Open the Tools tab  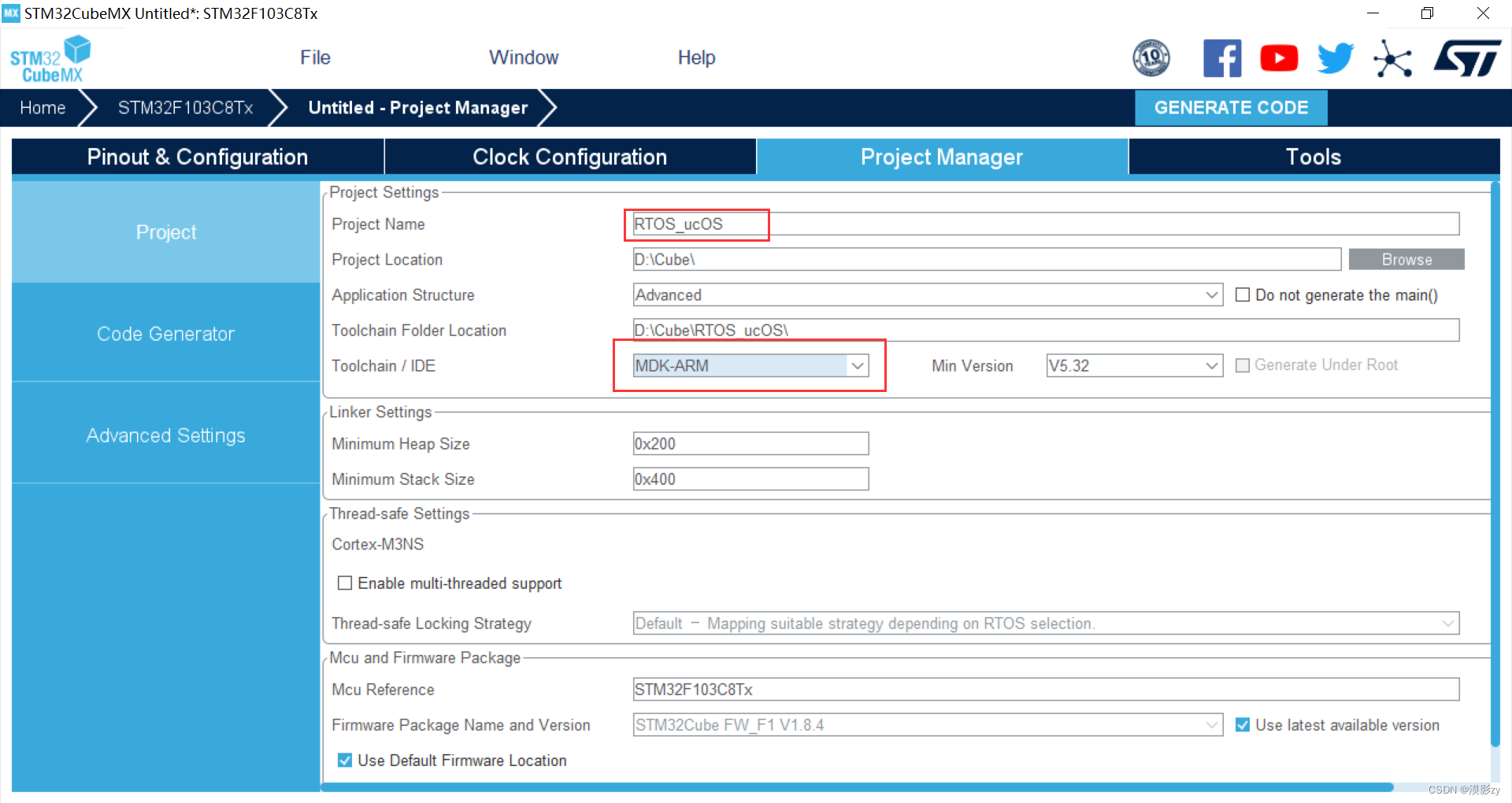click(1314, 157)
